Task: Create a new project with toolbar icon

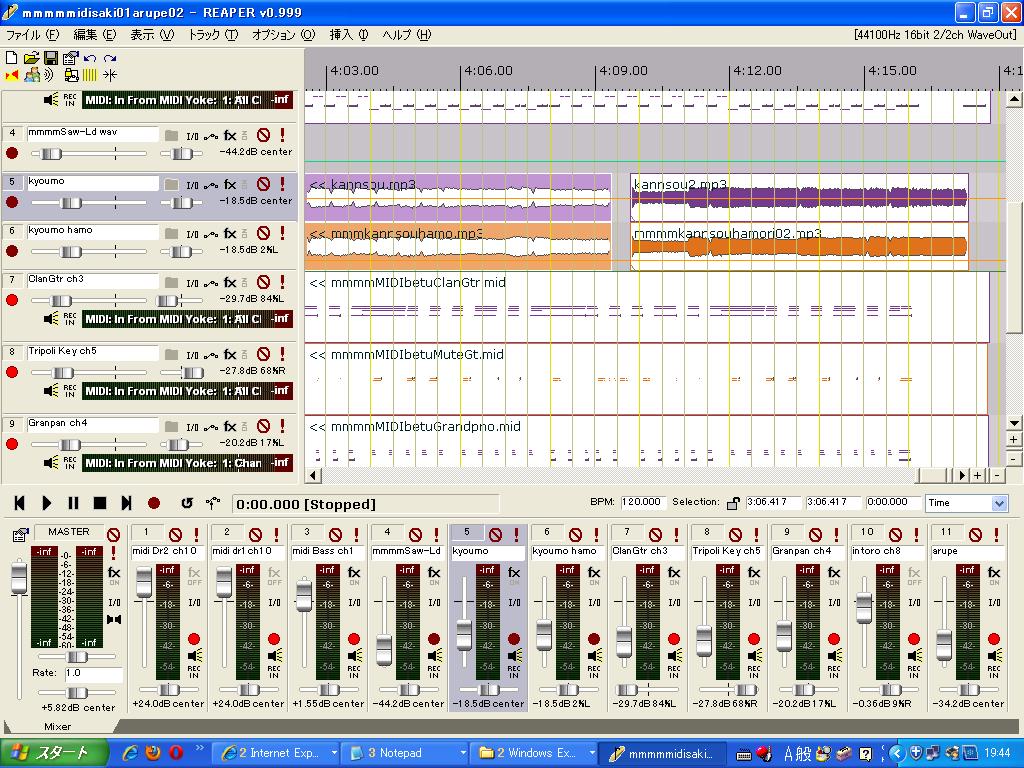Action: click(12, 58)
